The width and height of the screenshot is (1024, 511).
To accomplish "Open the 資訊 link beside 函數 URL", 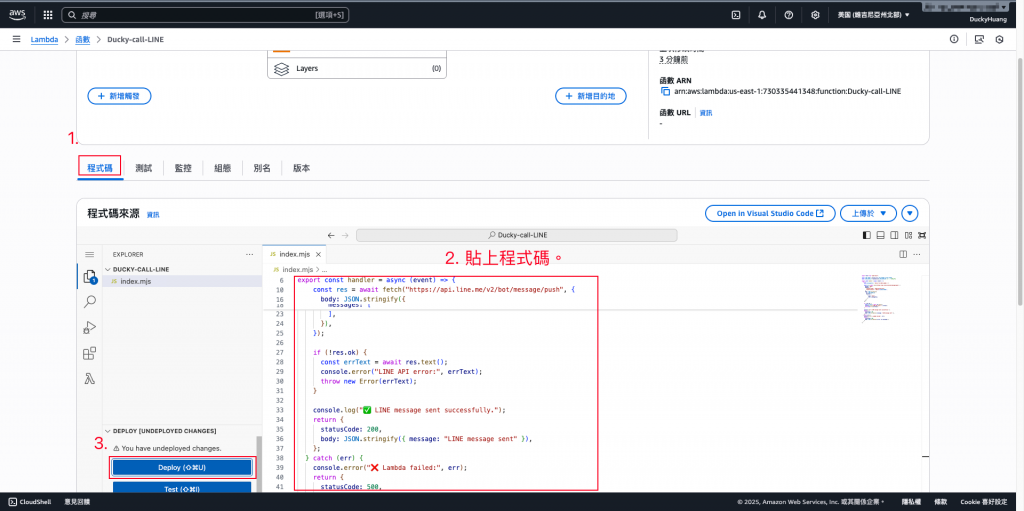I will tap(706, 113).
